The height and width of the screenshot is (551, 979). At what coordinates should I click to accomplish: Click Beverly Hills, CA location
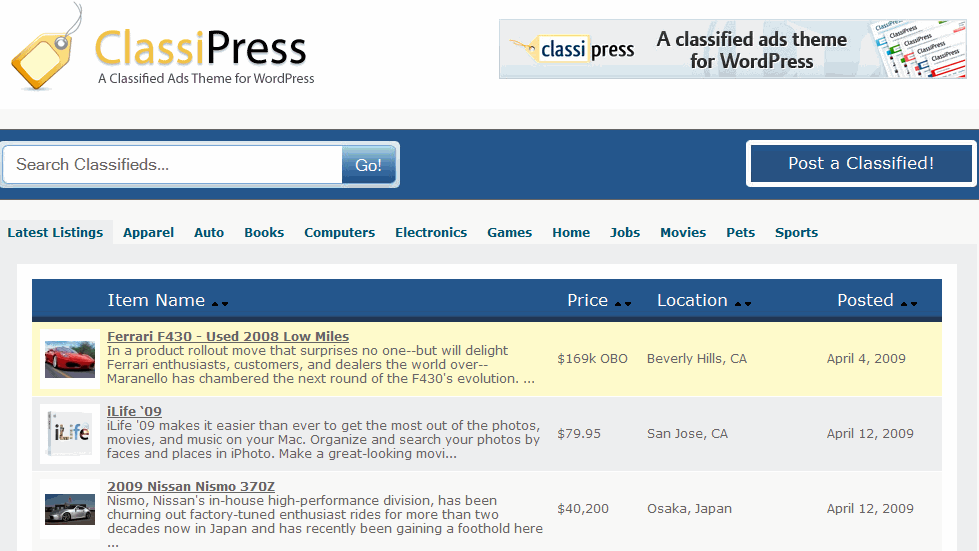click(697, 359)
